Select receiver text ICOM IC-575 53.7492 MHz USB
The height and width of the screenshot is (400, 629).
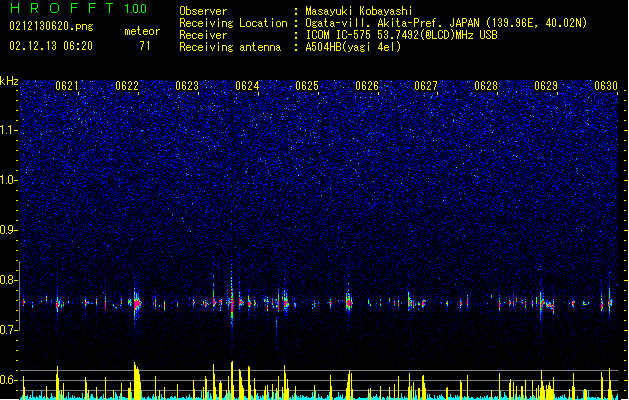402,35
